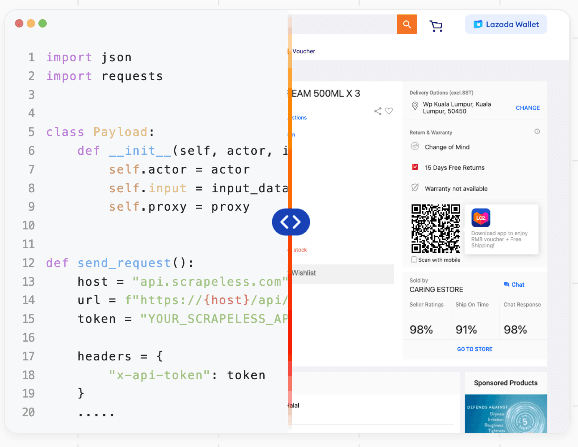Viewport: 578px width, 447px height.
Task: Click the red window dot in code panel
Action: [x=19, y=23]
